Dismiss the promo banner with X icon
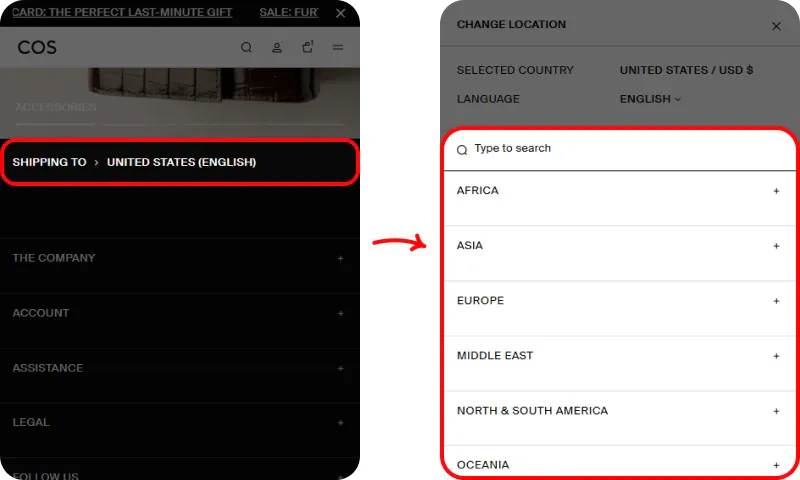Screen dimensions: 800x480 tap(341, 13)
